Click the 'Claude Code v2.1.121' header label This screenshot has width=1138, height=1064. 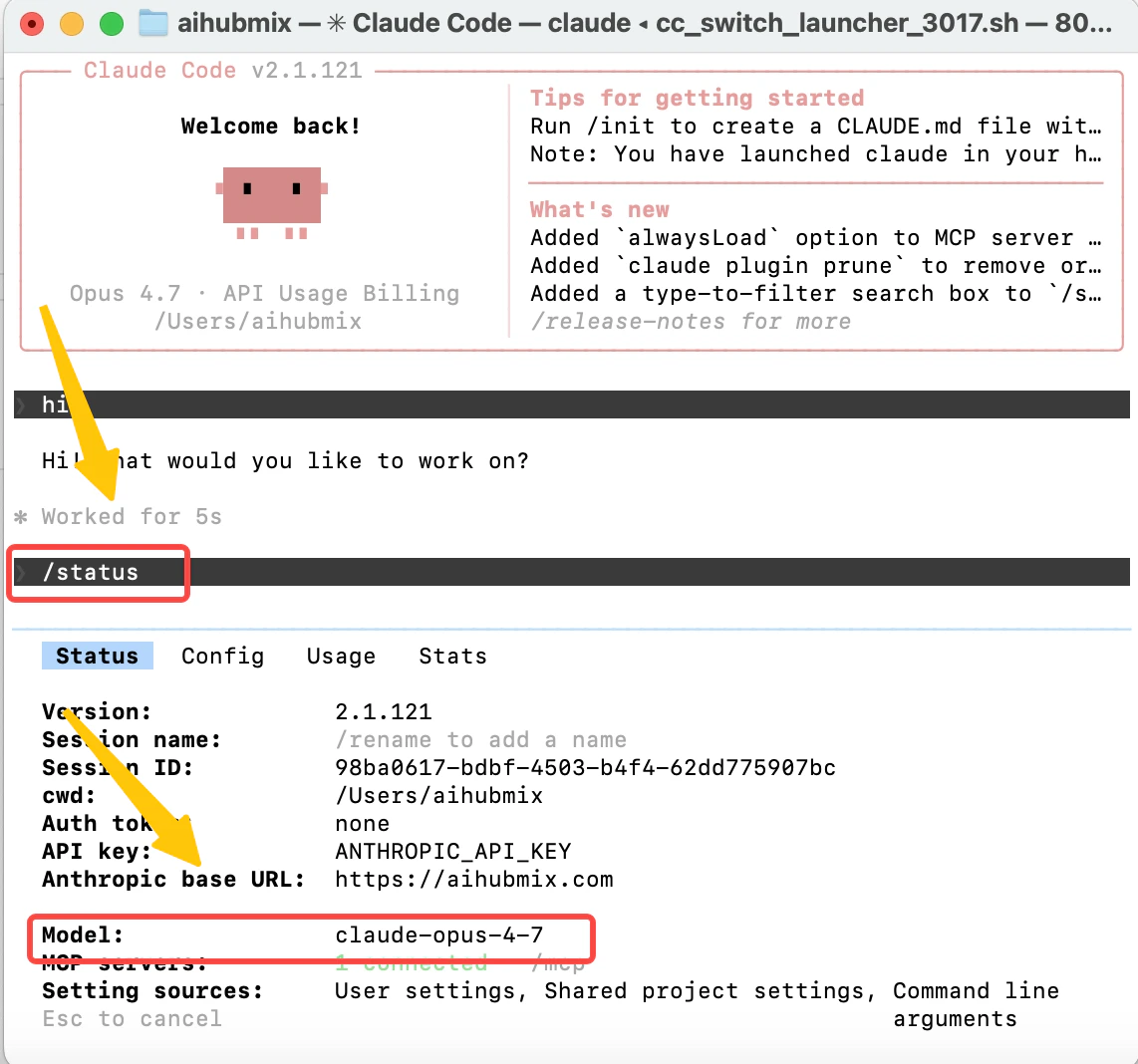[222, 70]
